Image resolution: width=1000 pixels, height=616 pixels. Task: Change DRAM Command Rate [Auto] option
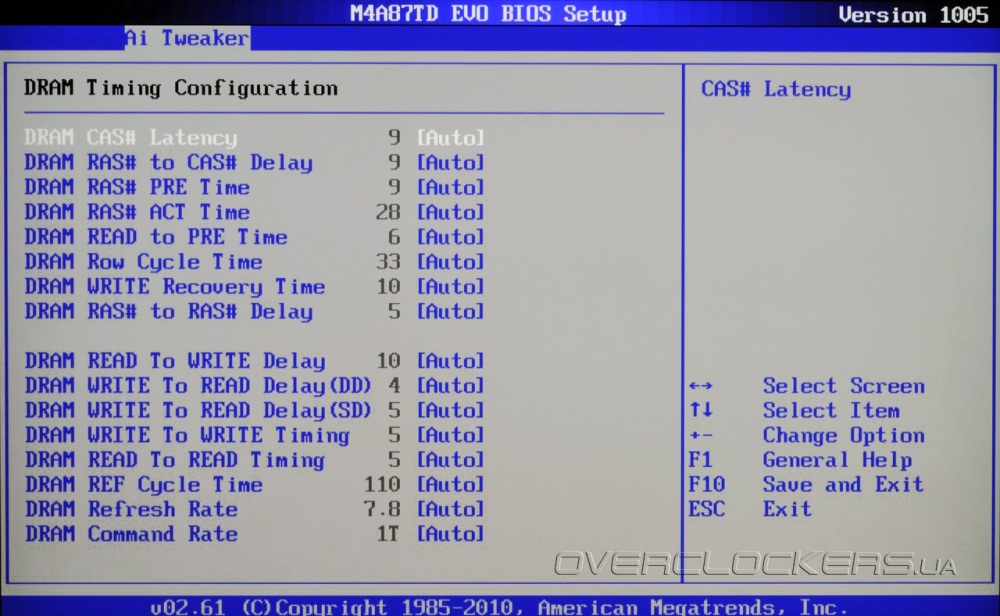tap(450, 534)
